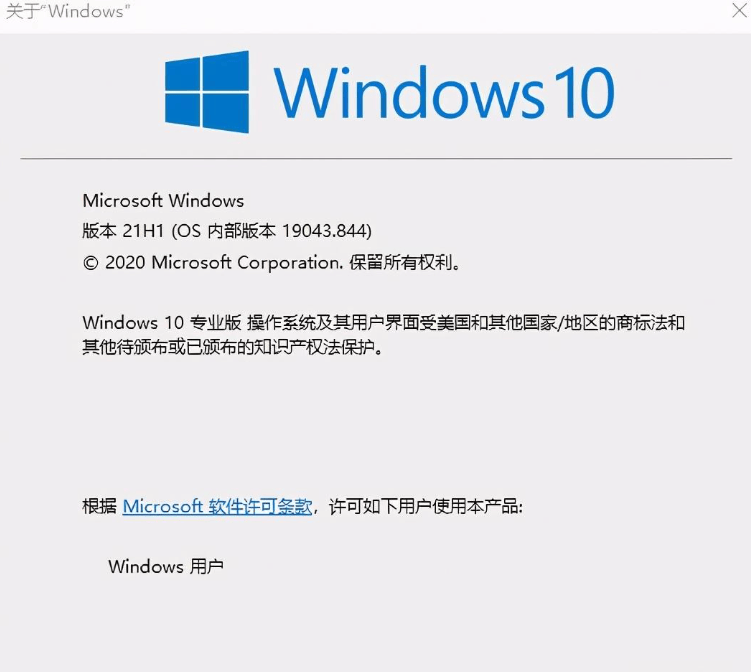Click the 版本 label on version line

point(100,231)
